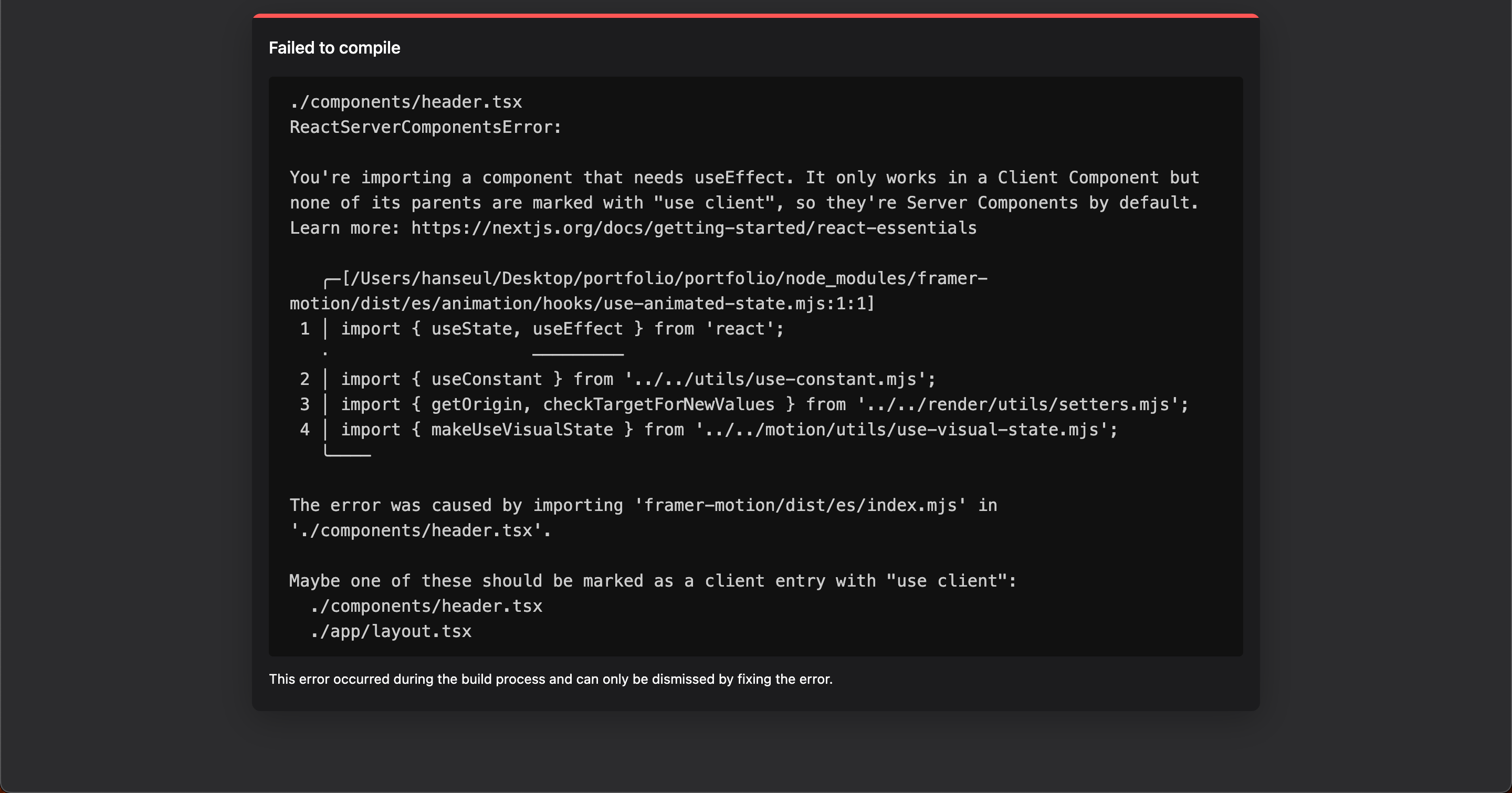Click the ./components/header.tsx path at top
This screenshot has width=1512, height=793.
(x=406, y=101)
